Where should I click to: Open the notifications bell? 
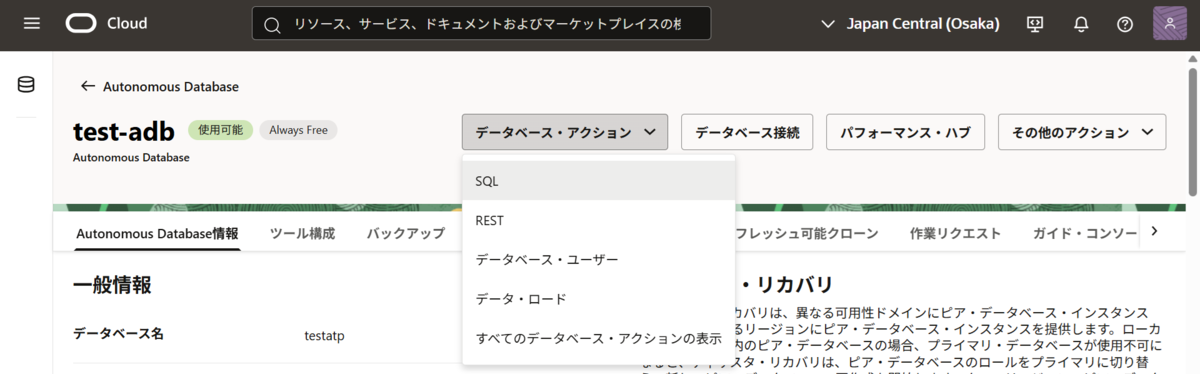point(1080,24)
